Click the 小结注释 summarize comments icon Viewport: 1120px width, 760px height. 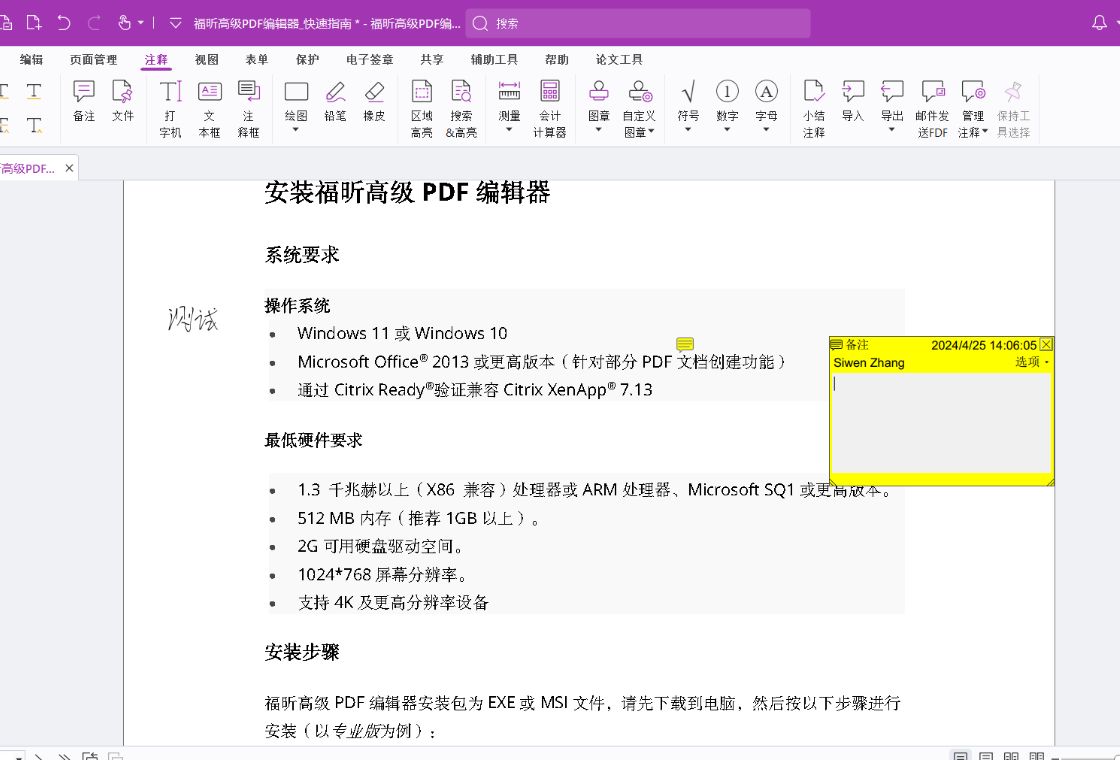tap(814, 109)
